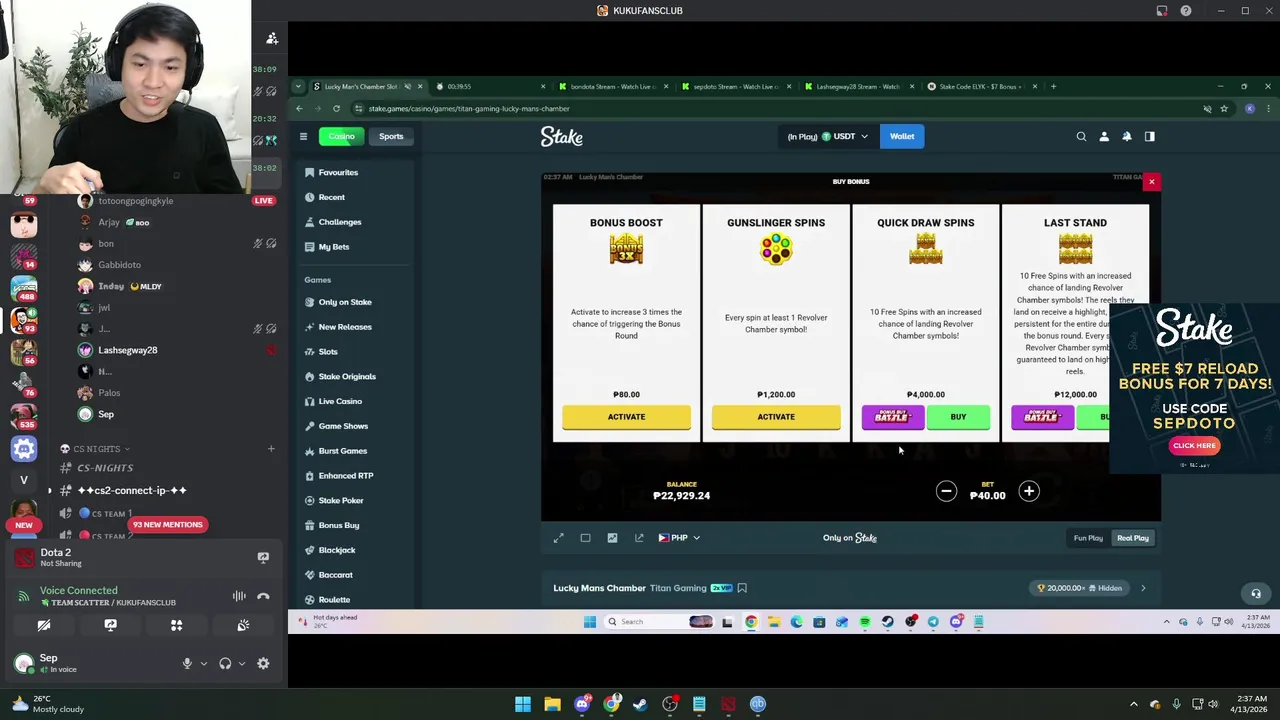Switch to Lashsegway28 Stream browser tab
The width and height of the screenshot is (1280, 720).
point(855,86)
